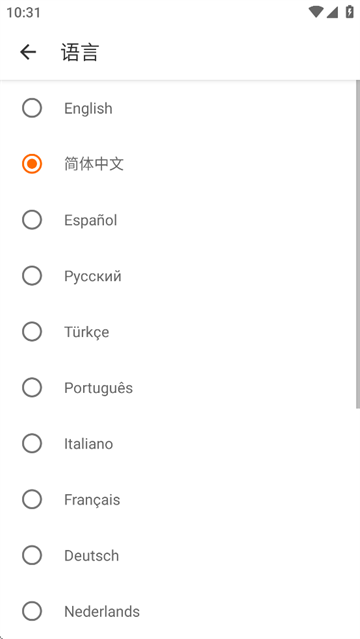
Task: Pick the Português text label
Action: click(98, 388)
